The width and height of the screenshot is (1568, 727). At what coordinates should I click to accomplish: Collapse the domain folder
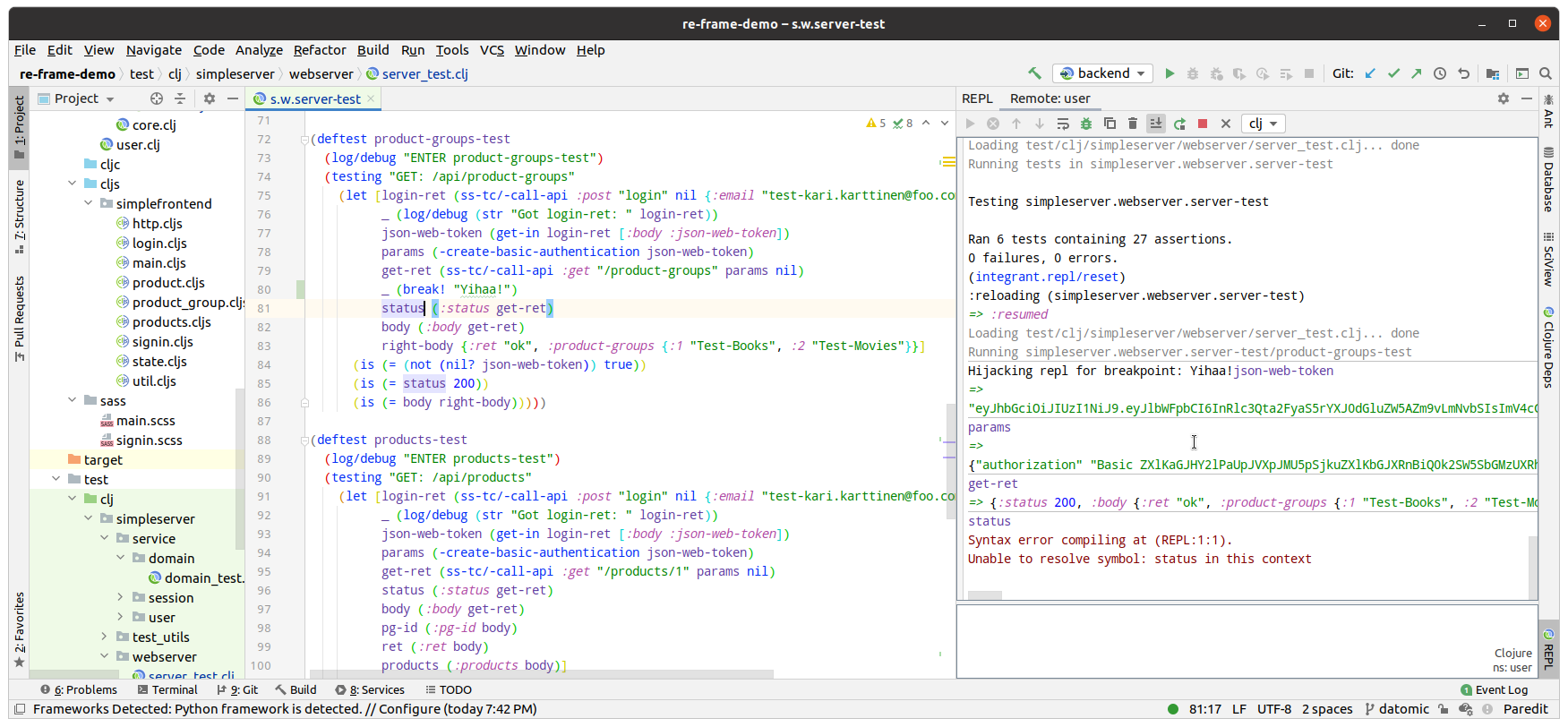click(121, 558)
